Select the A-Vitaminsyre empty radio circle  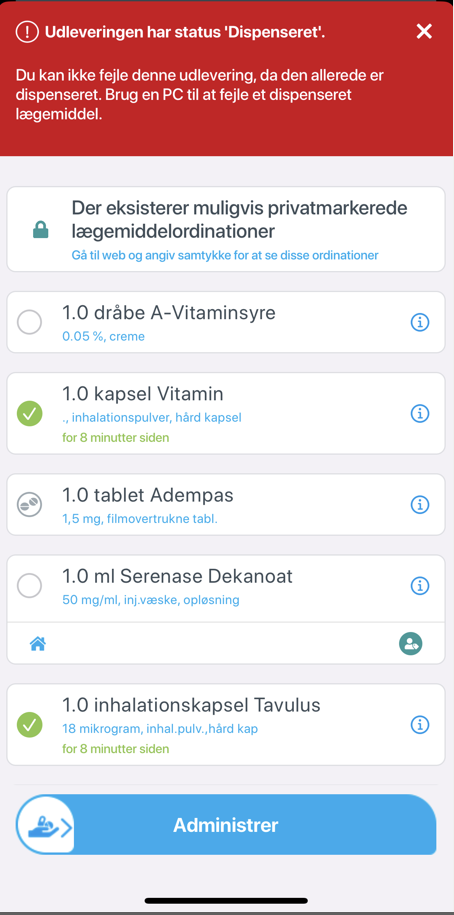coord(29,322)
